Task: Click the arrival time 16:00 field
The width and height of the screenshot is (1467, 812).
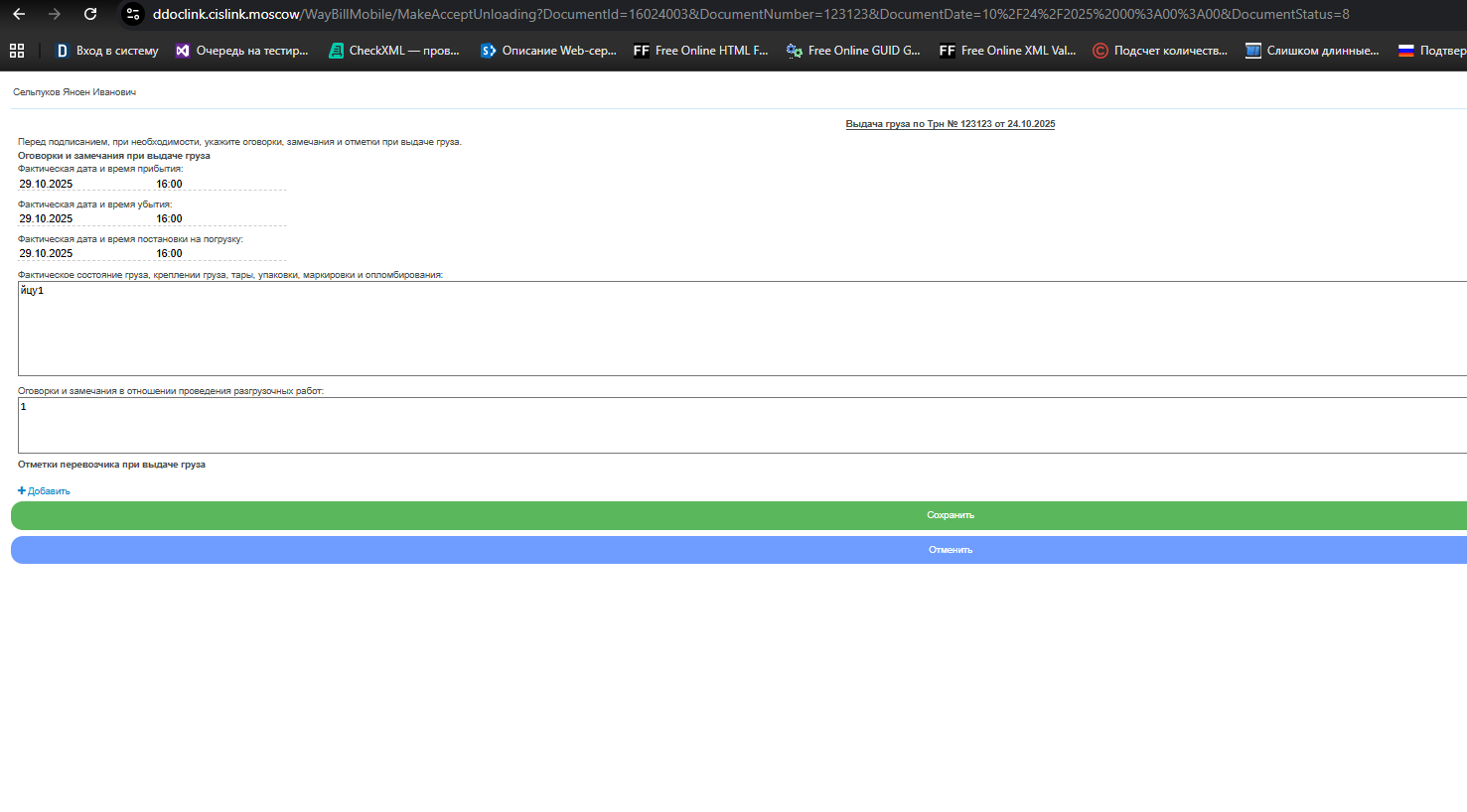Action: 220,184
